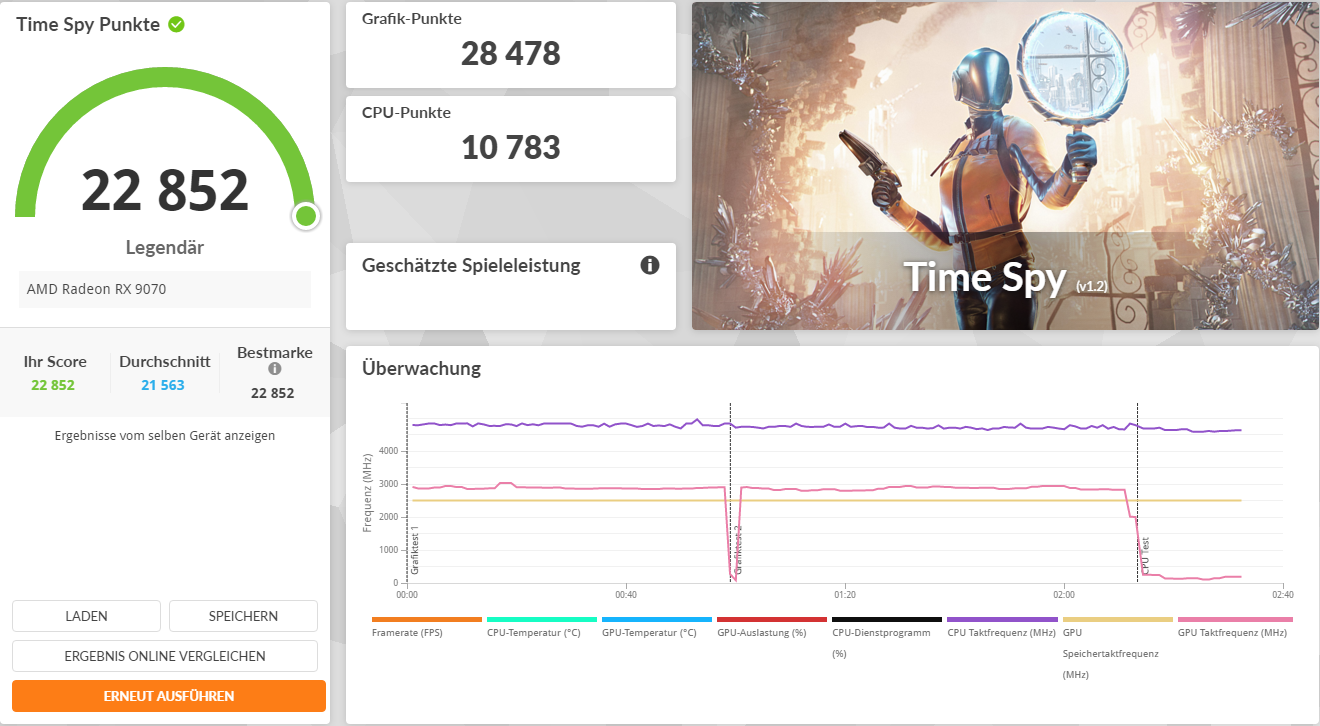
Task: Click the Grafiktest 1 timeline marker
Action: tap(414, 552)
